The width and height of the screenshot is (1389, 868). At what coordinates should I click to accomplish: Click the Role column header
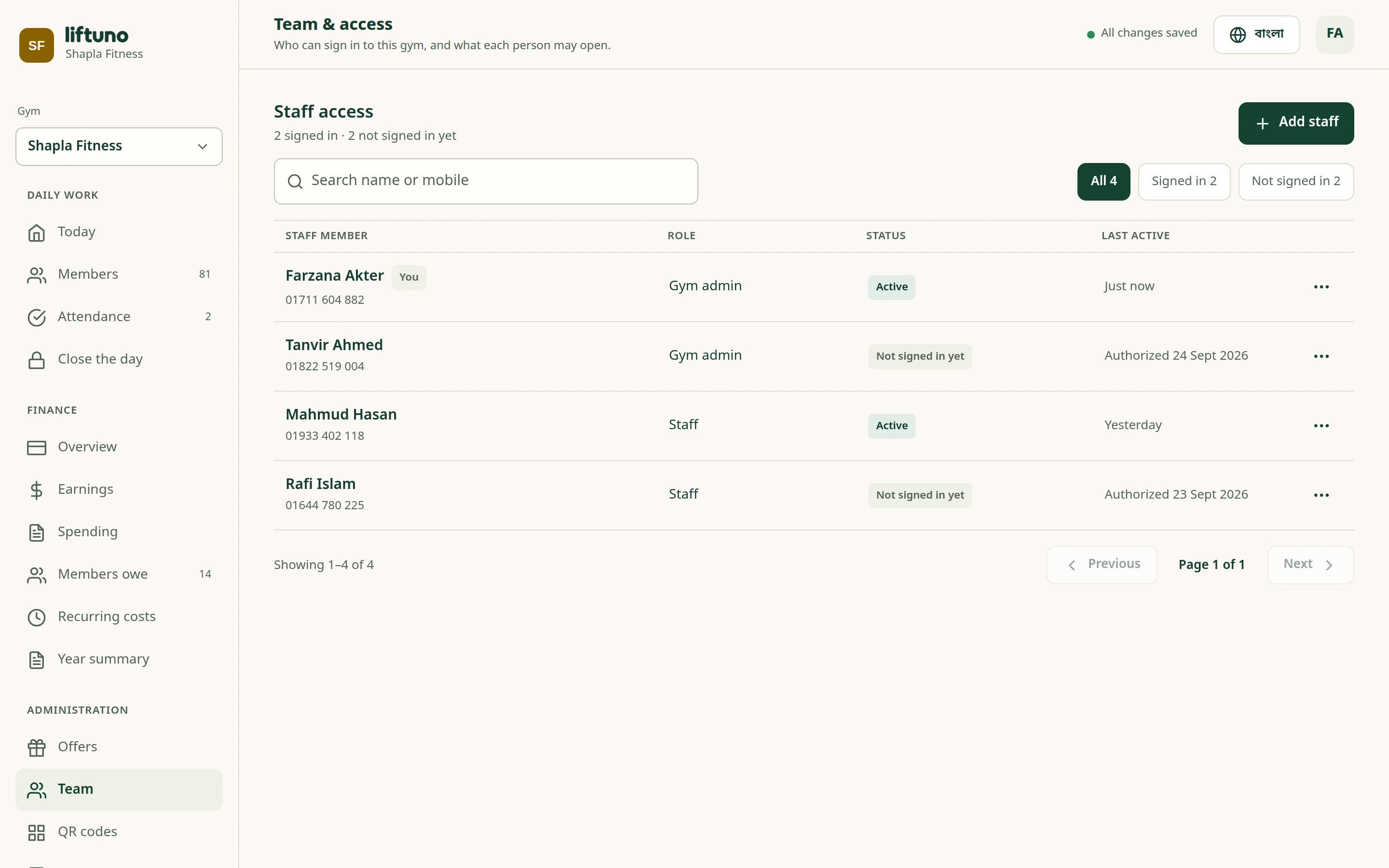click(681, 236)
